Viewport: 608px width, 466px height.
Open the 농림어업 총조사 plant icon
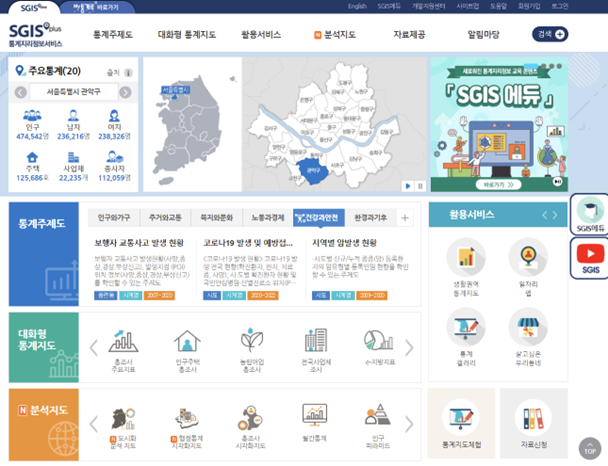pyautogui.click(x=252, y=340)
